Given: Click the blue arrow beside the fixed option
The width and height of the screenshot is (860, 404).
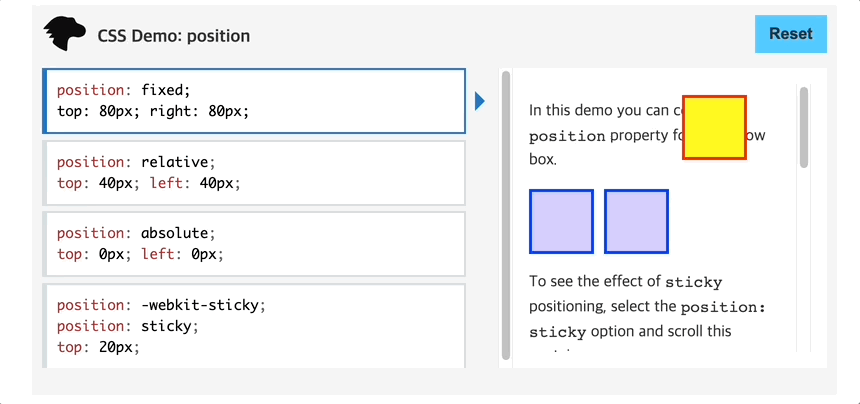Looking at the screenshot, I should point(480,101).
